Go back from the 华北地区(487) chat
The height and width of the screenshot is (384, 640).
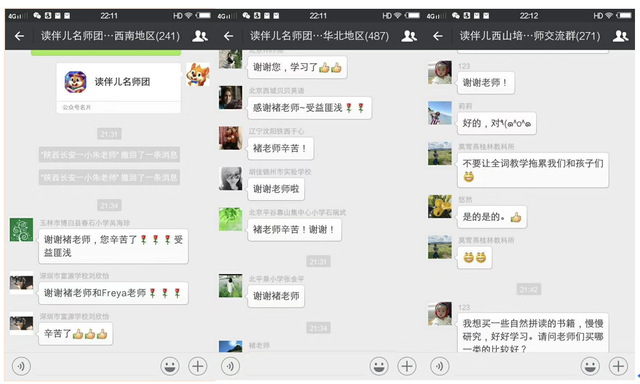229,36
